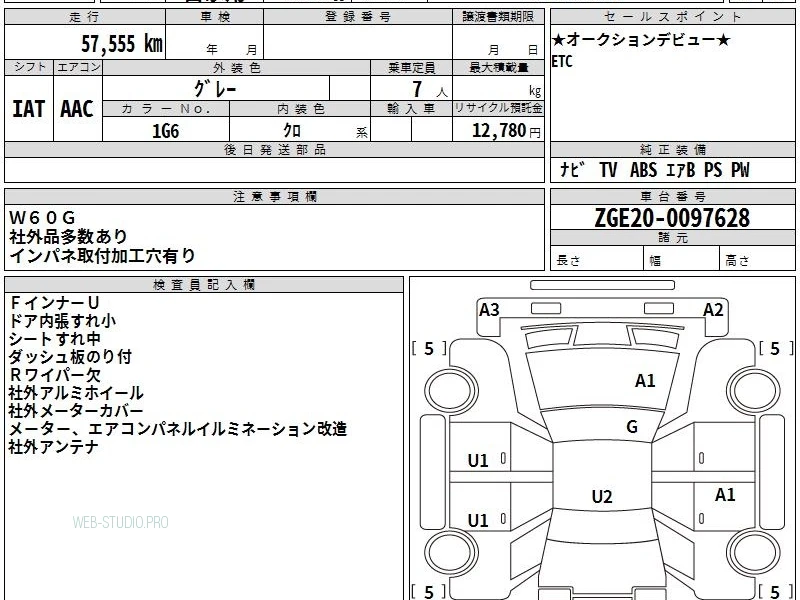Select the 輸入車 header
This screenshot has height=600, width=800.
coord(411,109)
